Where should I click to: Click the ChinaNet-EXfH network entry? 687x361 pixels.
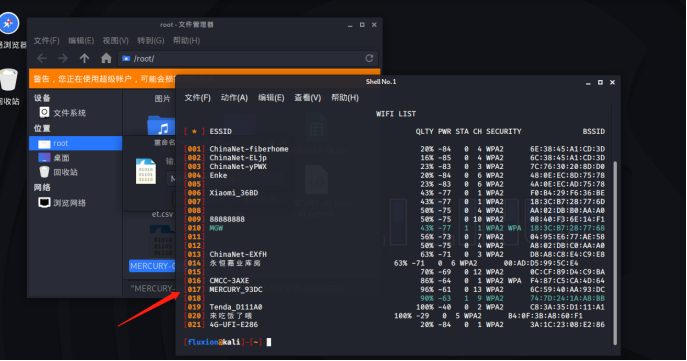click(x=394, y=254)
